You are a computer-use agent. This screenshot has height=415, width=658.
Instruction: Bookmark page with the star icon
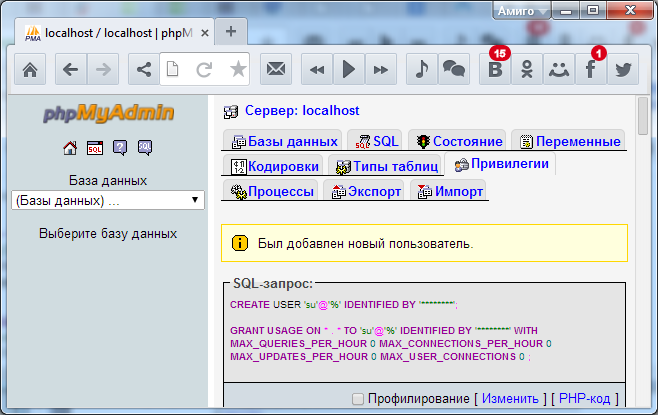tap(238, 69)
